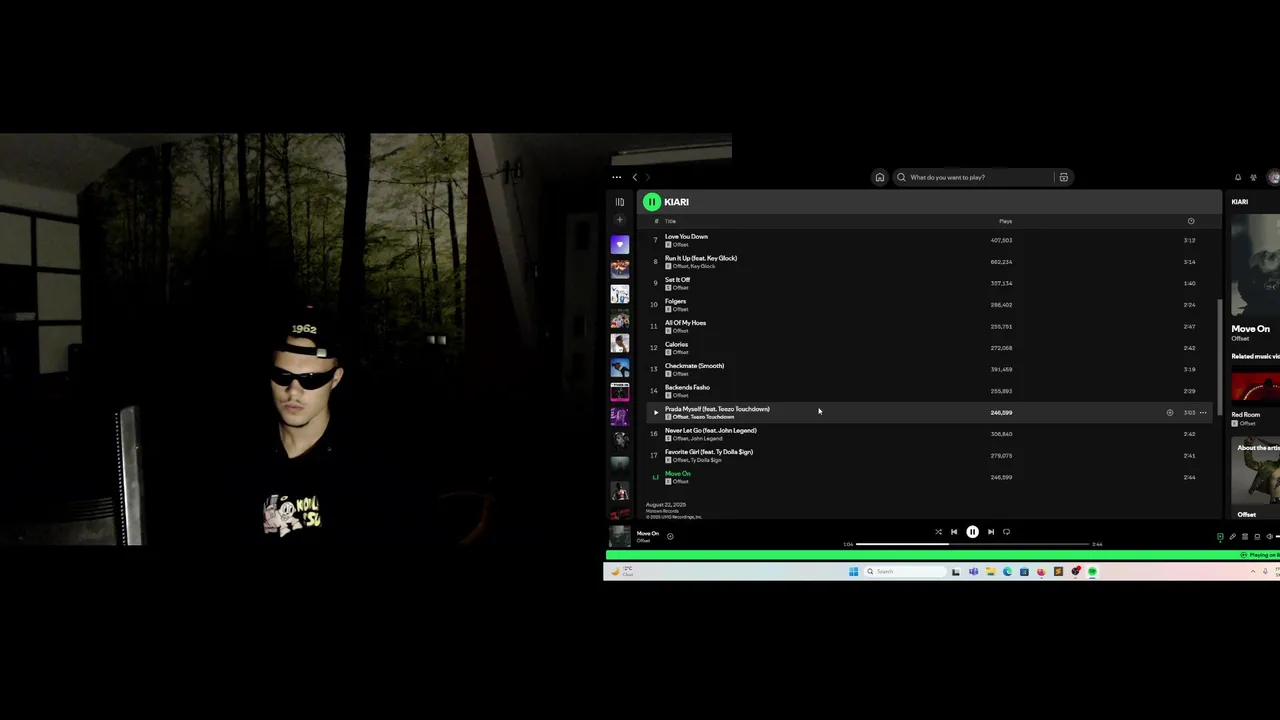Pause playback in the bottom player bar
This screenshot has height=720, width=1280.
(972, 532)
